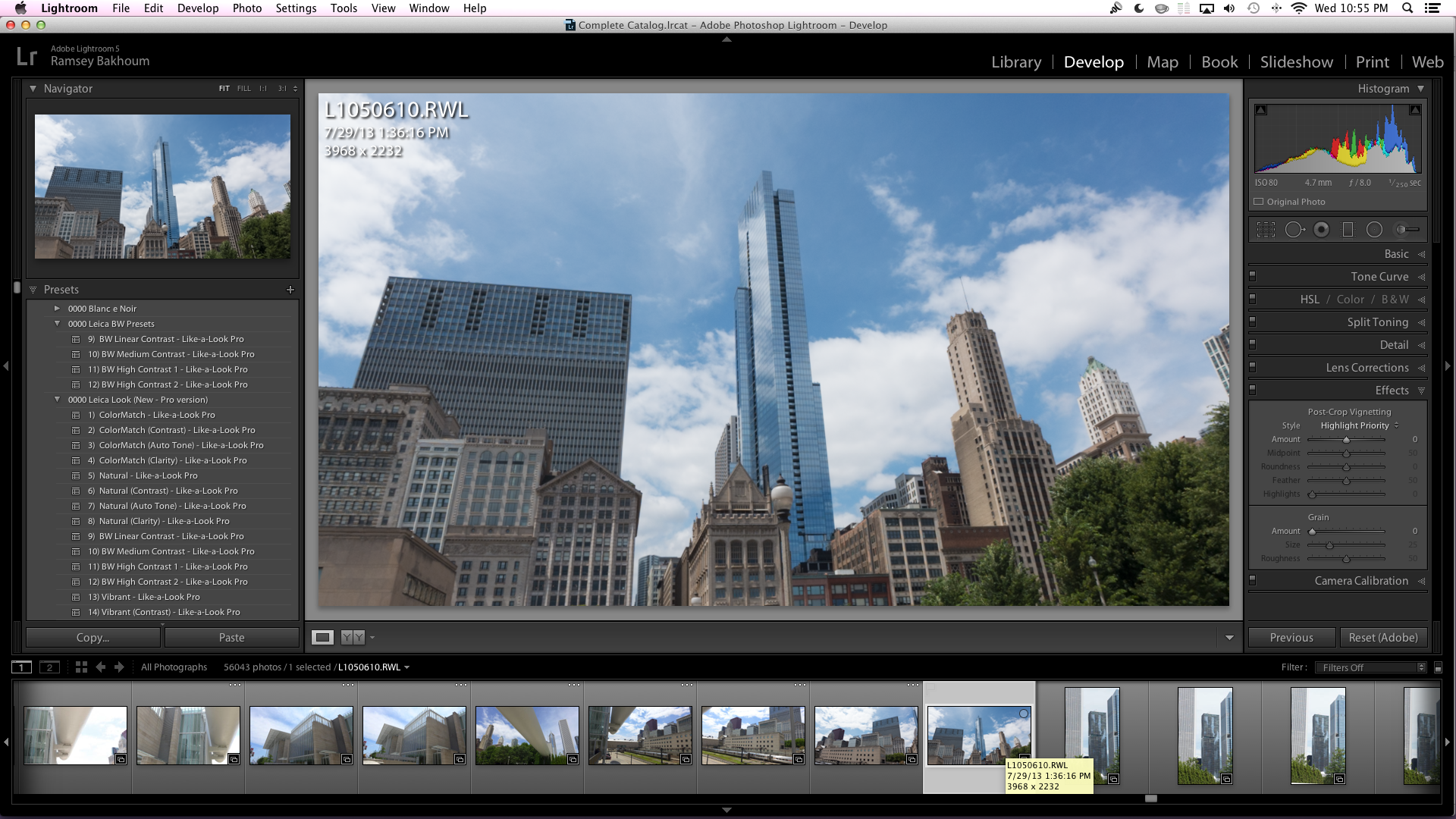Expand the 0000 Leica Look preset folder

pos(56,399)
